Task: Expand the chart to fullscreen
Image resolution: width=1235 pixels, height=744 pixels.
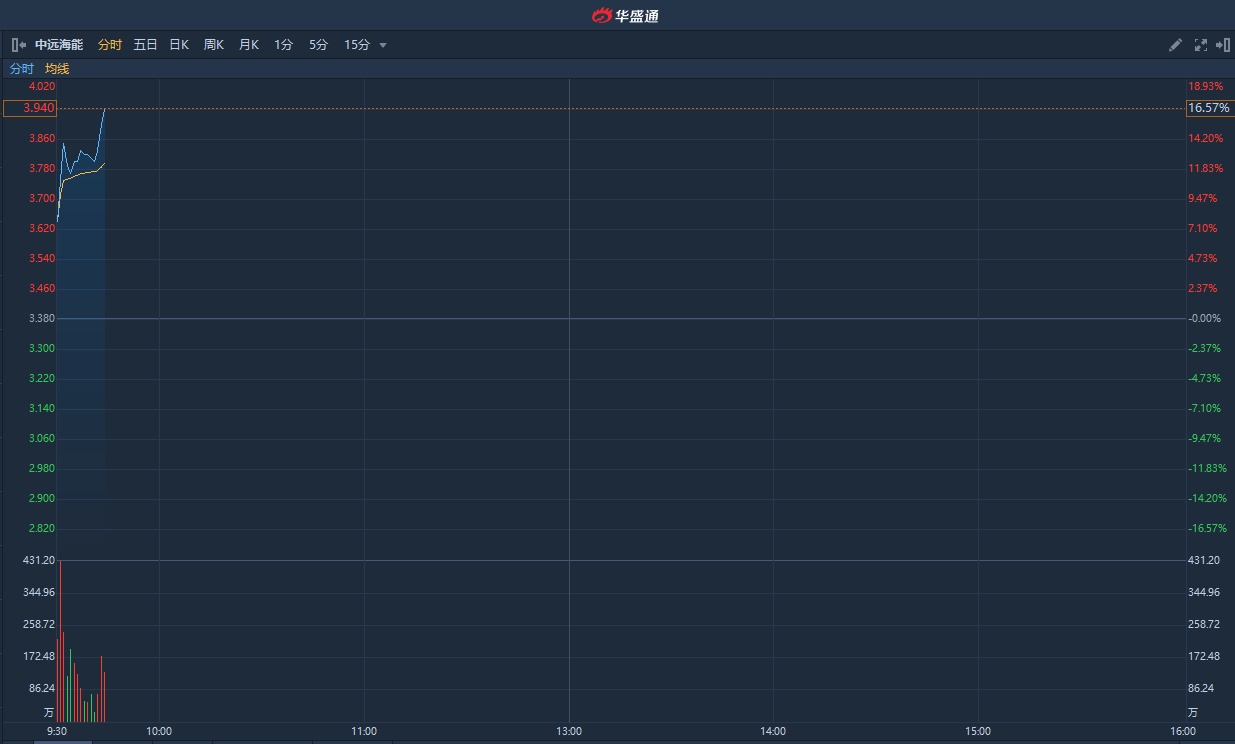Action: [x=1201, y=45]
